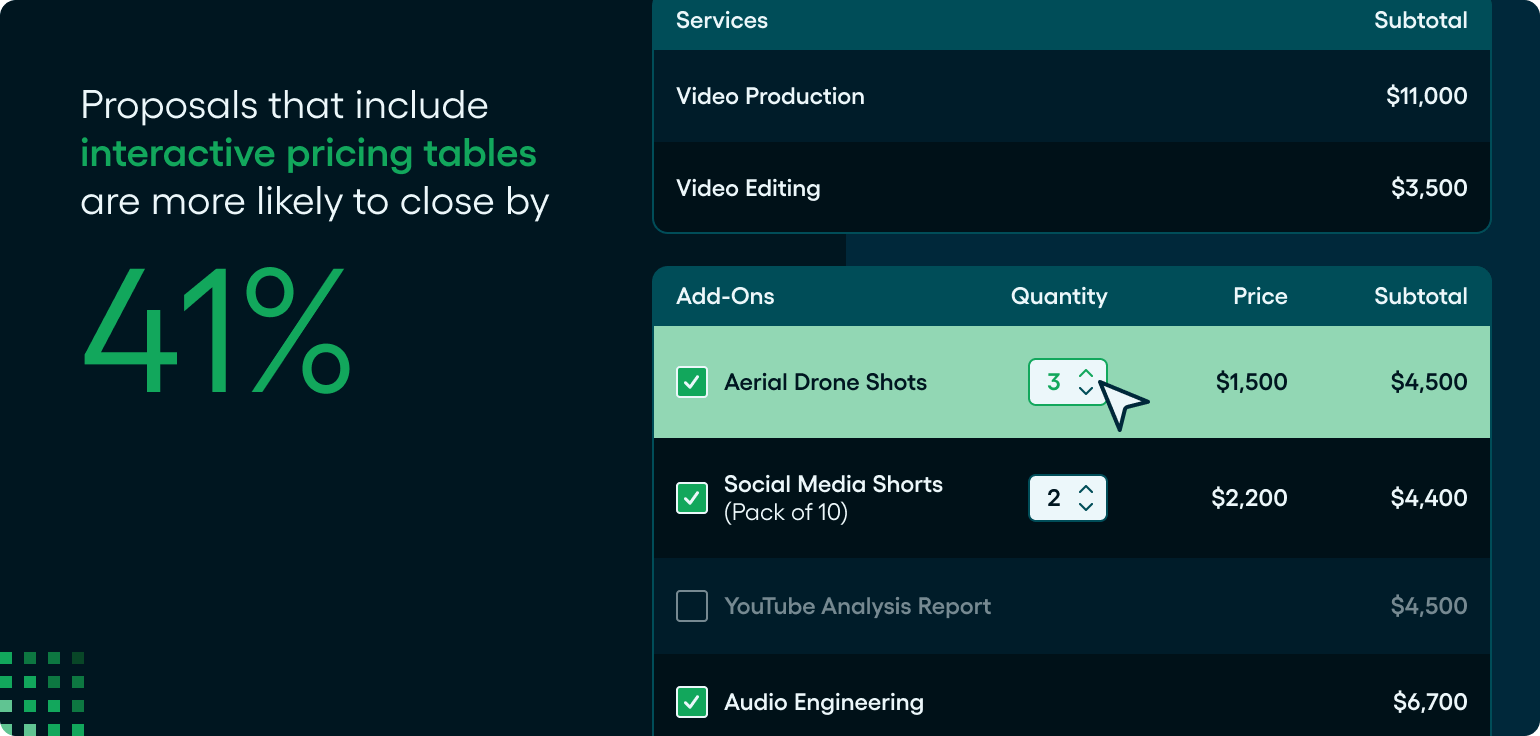
Task: Click the down chevron on Social Media Shorts stepper
Action: [x=1086, y=507]
